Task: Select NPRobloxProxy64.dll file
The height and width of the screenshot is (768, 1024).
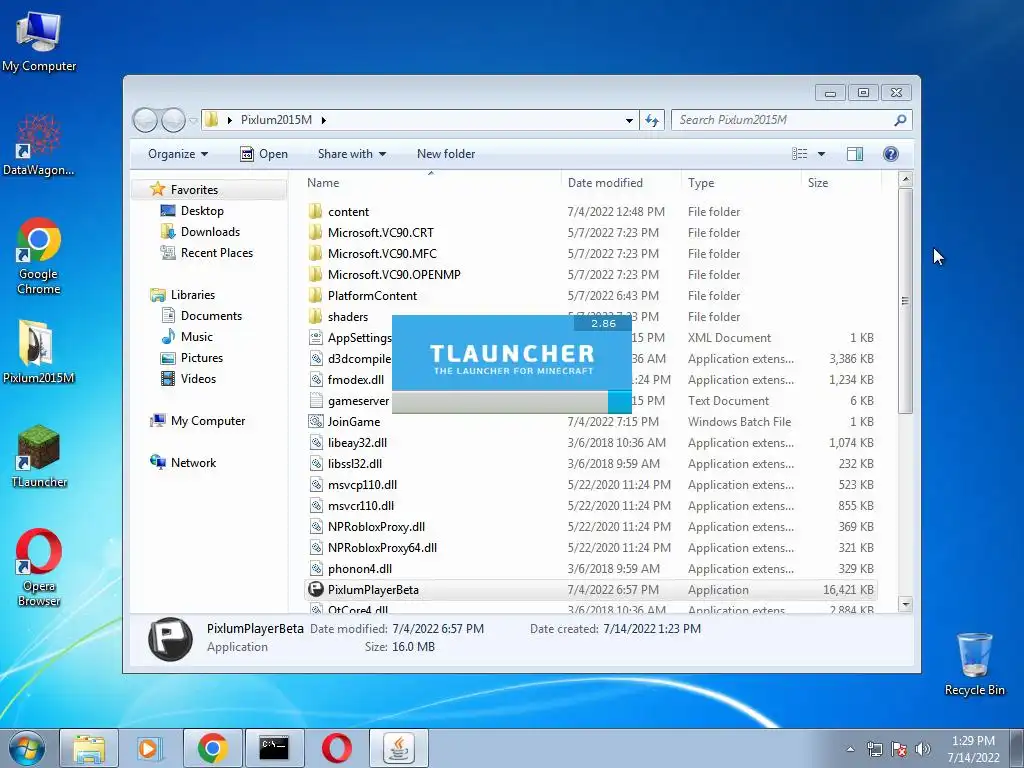Action: click(x=590, y=548)
